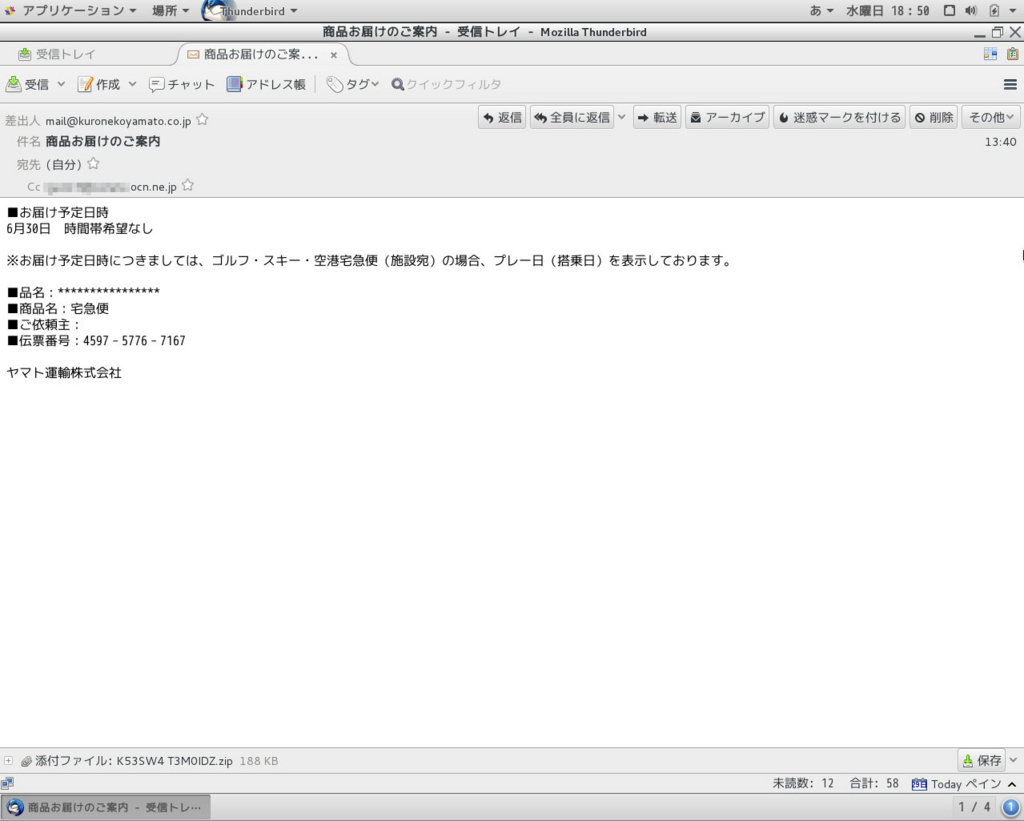Screen dimensions: 1024x821
Task: Mark as junk with 迷惑マークを付ける
Action: (x=839, y=118)
